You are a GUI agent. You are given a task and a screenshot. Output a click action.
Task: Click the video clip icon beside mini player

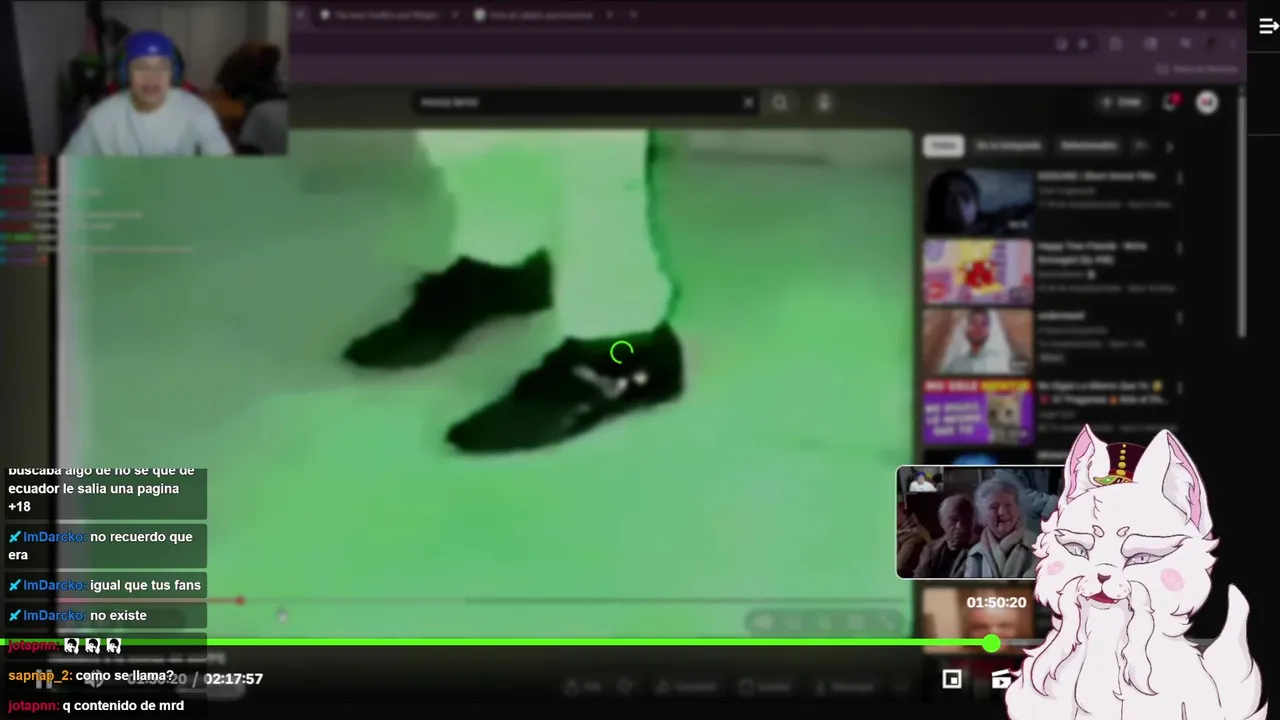pos(1001,679)
